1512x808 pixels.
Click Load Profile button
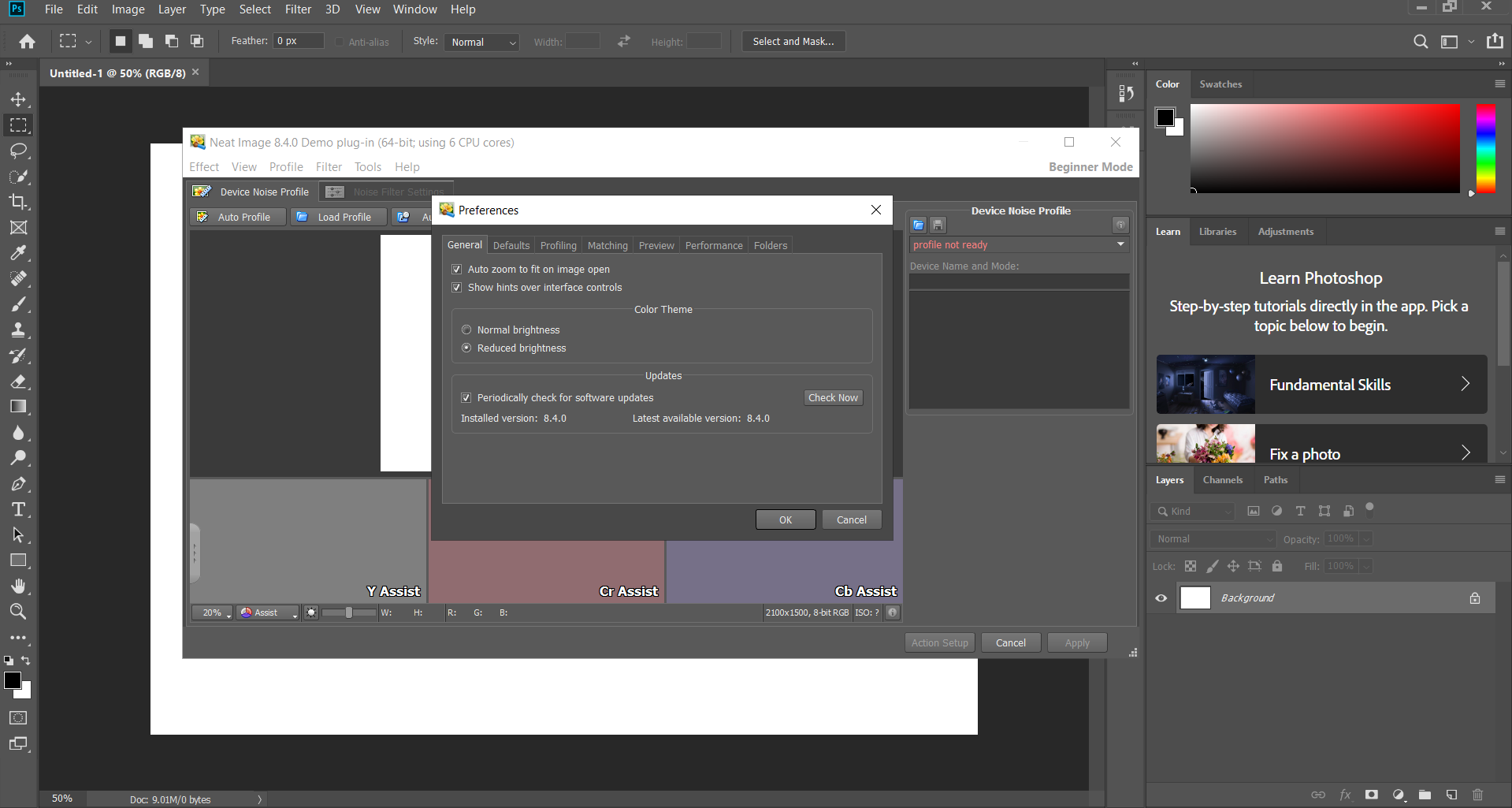click(x=339, y=217)
